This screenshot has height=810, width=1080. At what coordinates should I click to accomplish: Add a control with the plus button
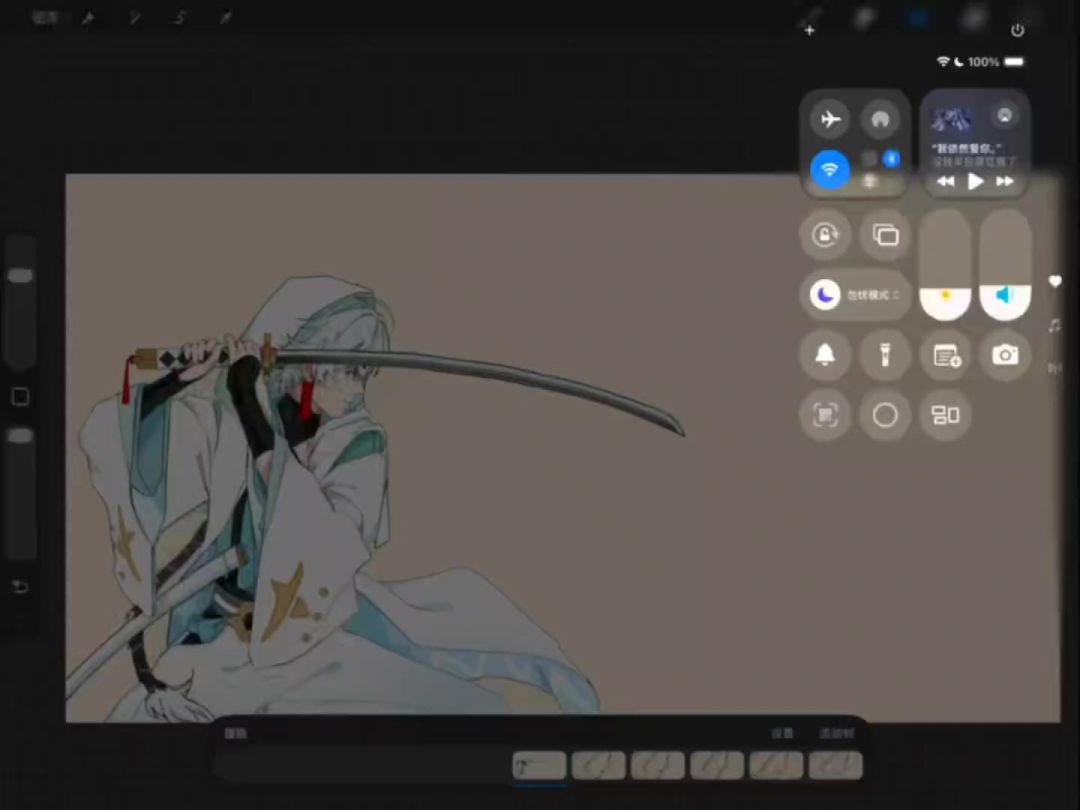(810, 30)
